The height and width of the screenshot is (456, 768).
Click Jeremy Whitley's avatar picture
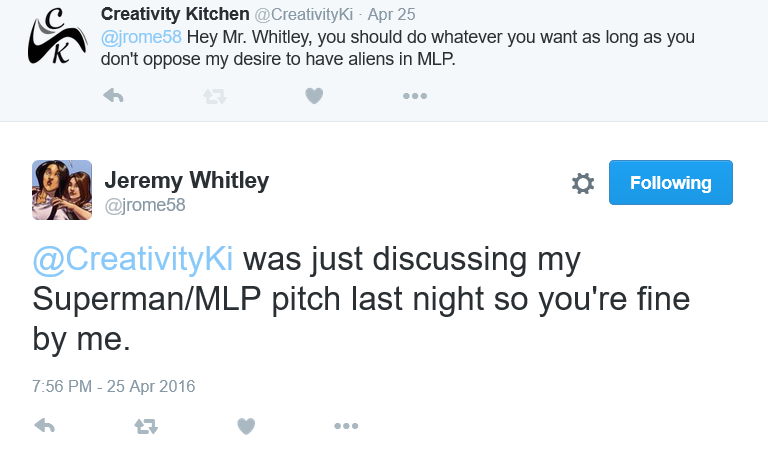tap(62, 189)
